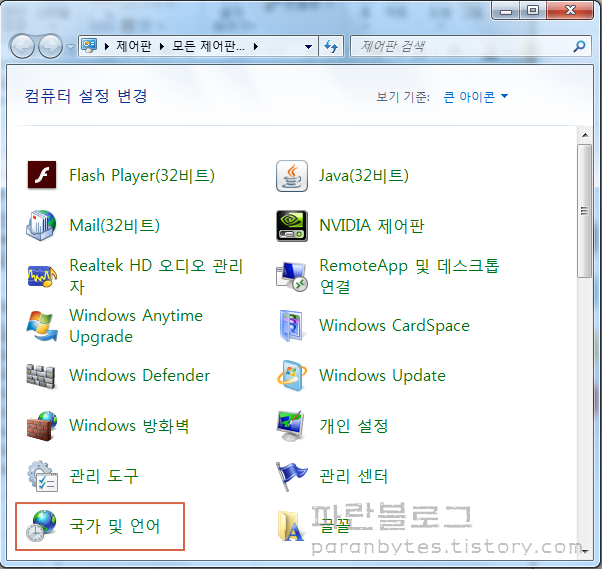
Task: Open the Mail(32비트) link
Action: [x=114, y=225]
